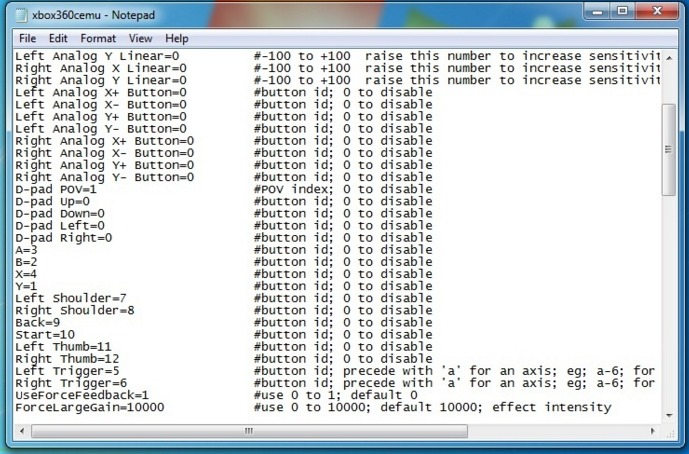Click the 'UseForceFeedback=1' setting
Screen dimensions: 689x454
pyautogui.click(x=82, y=396)
